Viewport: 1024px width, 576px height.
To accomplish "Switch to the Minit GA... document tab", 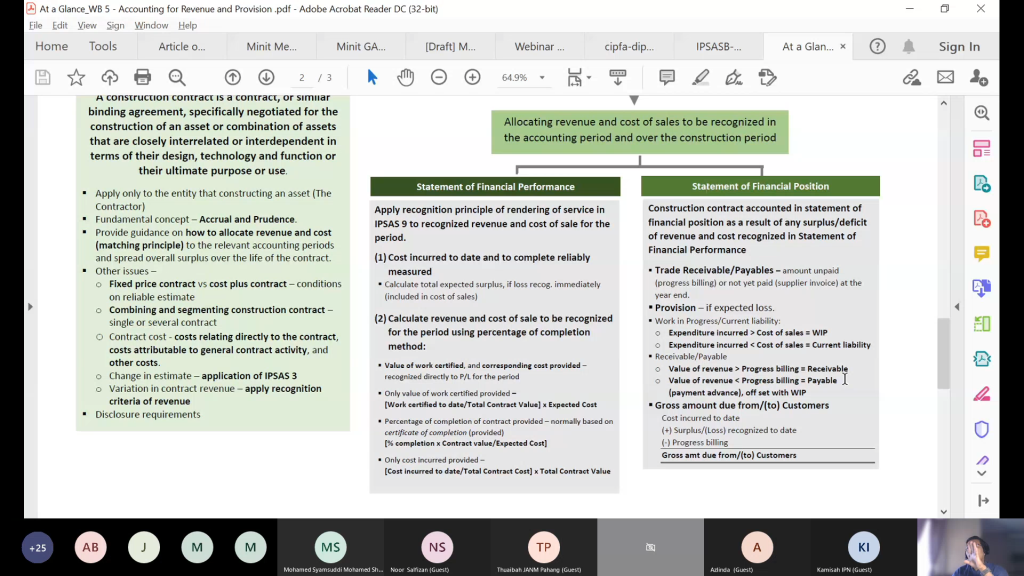I will tap(360, 46).
